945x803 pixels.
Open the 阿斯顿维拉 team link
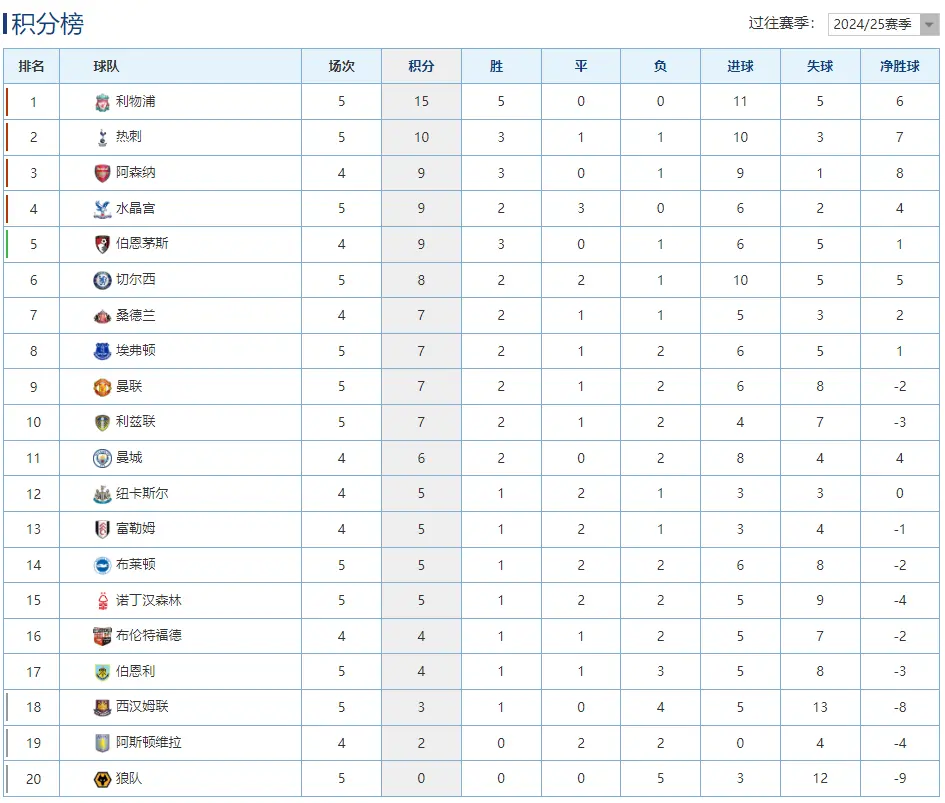pos(149,742)
